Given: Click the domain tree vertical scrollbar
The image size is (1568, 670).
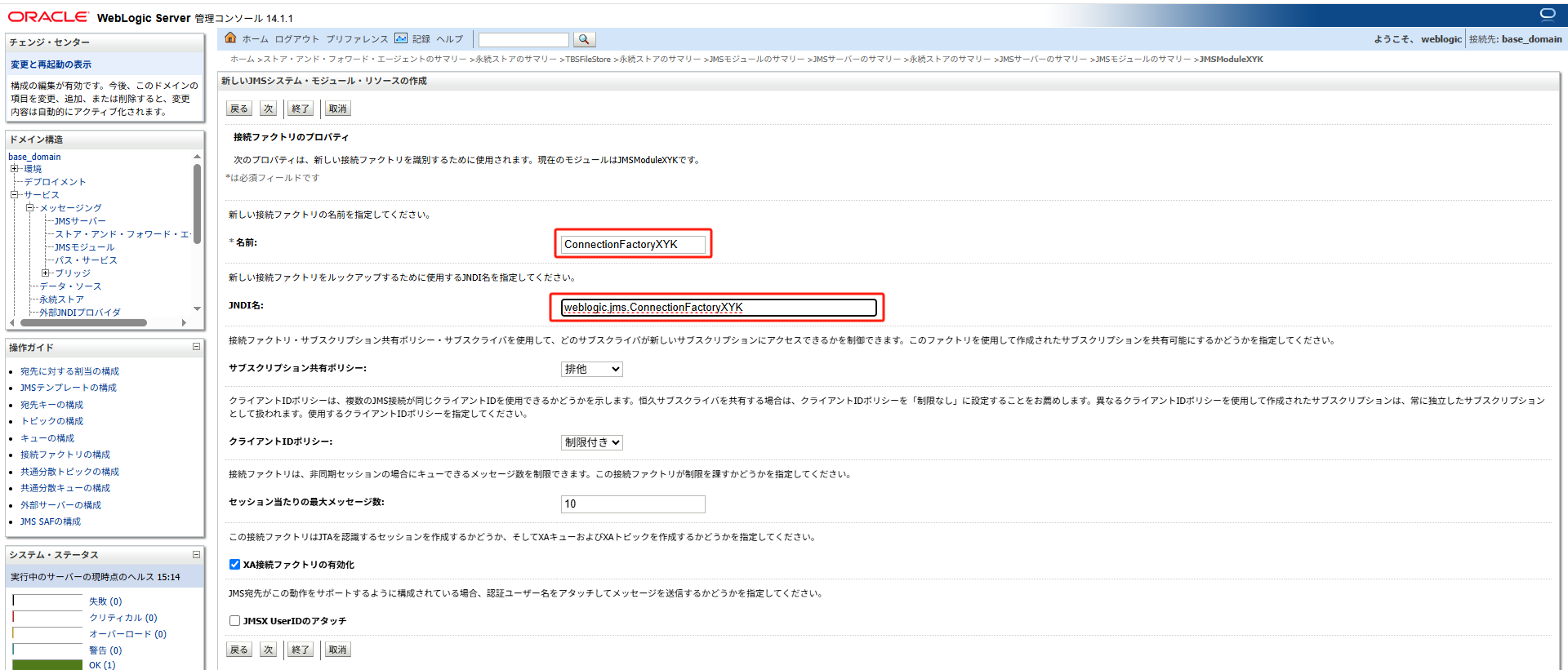Looking at the screenshot, I should [x=197, y=204].
